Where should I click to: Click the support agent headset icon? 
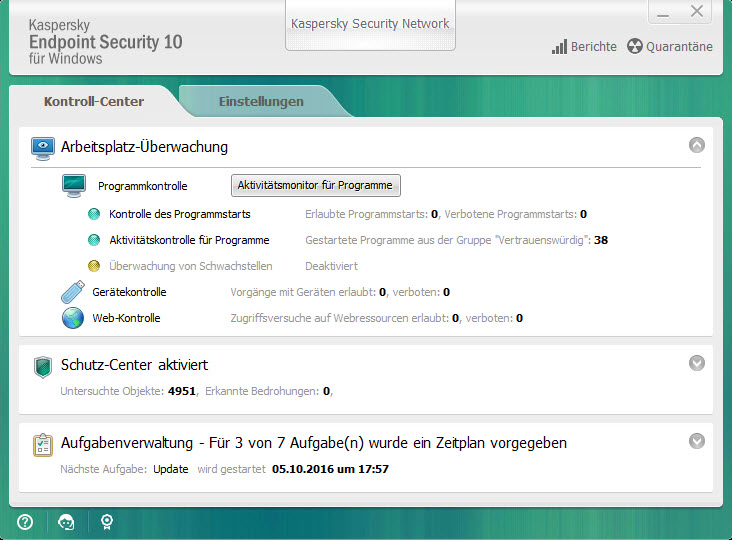(66, 521)
